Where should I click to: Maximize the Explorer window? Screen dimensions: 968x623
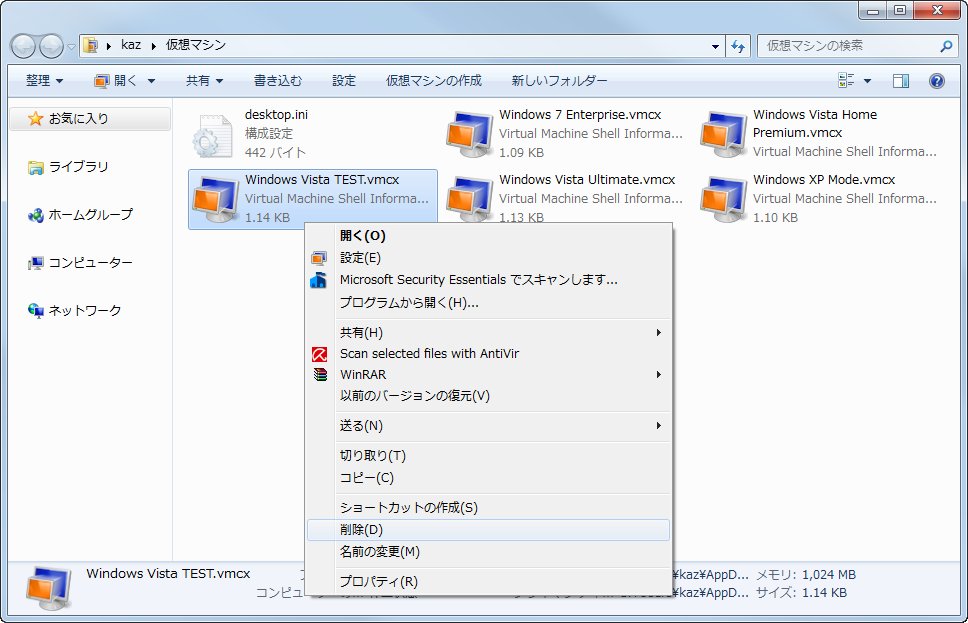click(900, 10)
